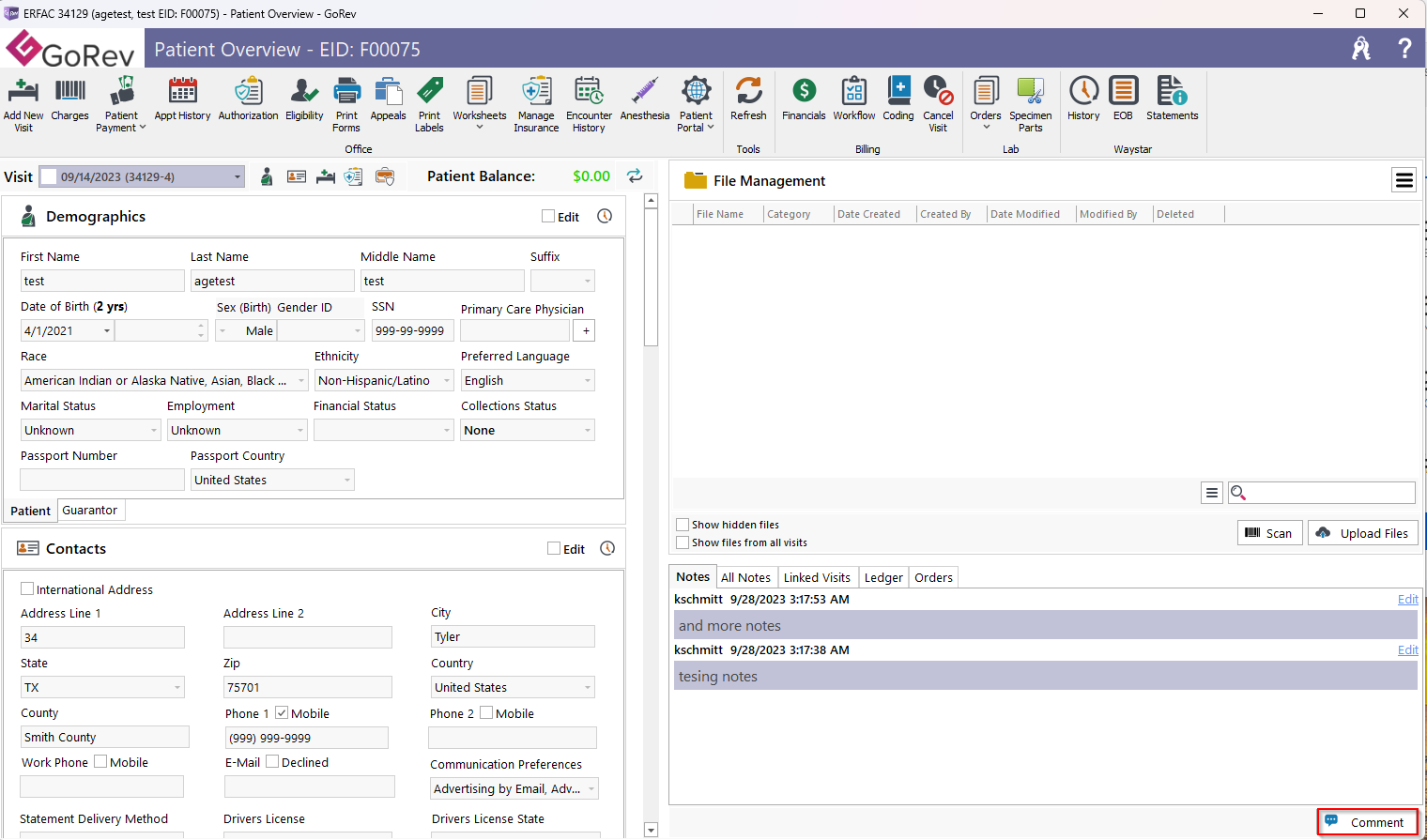
Task: Open Patient Portal menu
Action: [696, 104]
